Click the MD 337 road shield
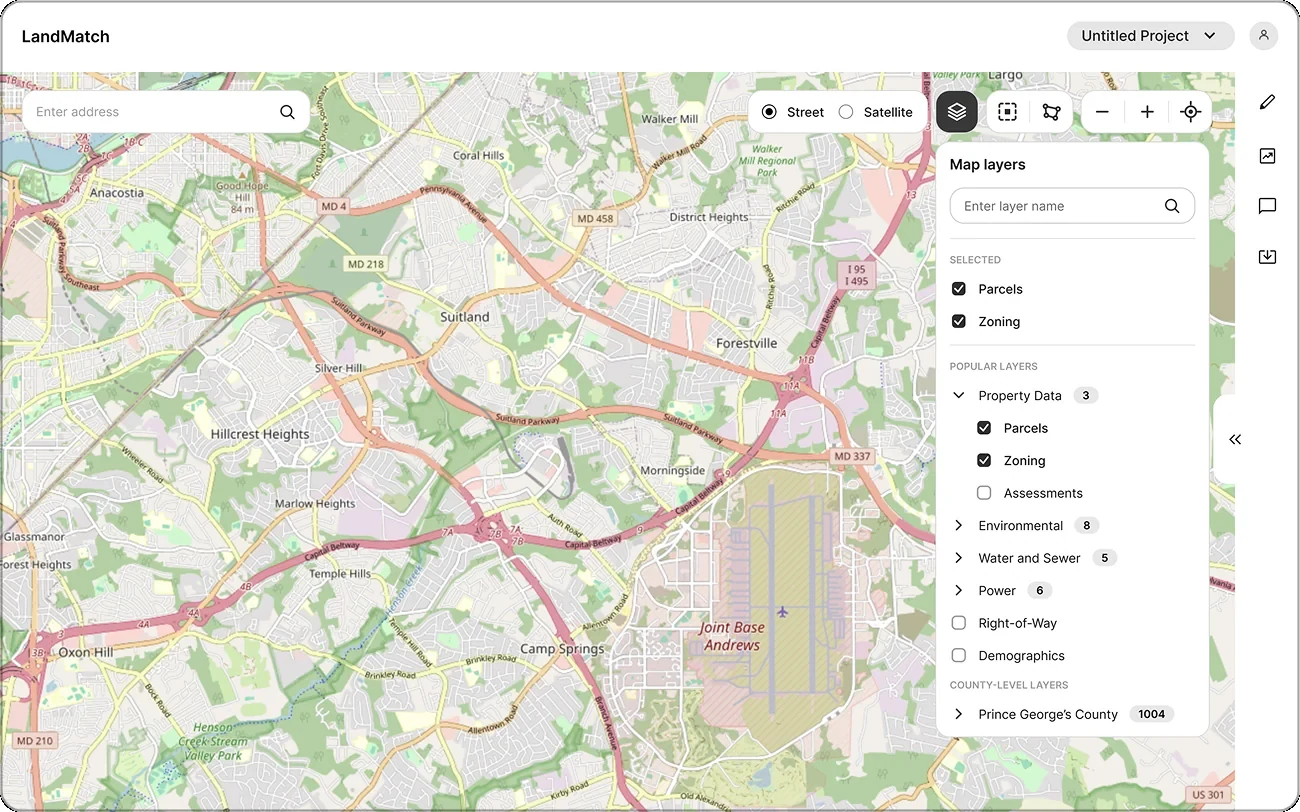Image resolution: width=1300 pixels, height=812 pixels. [852, 456]
